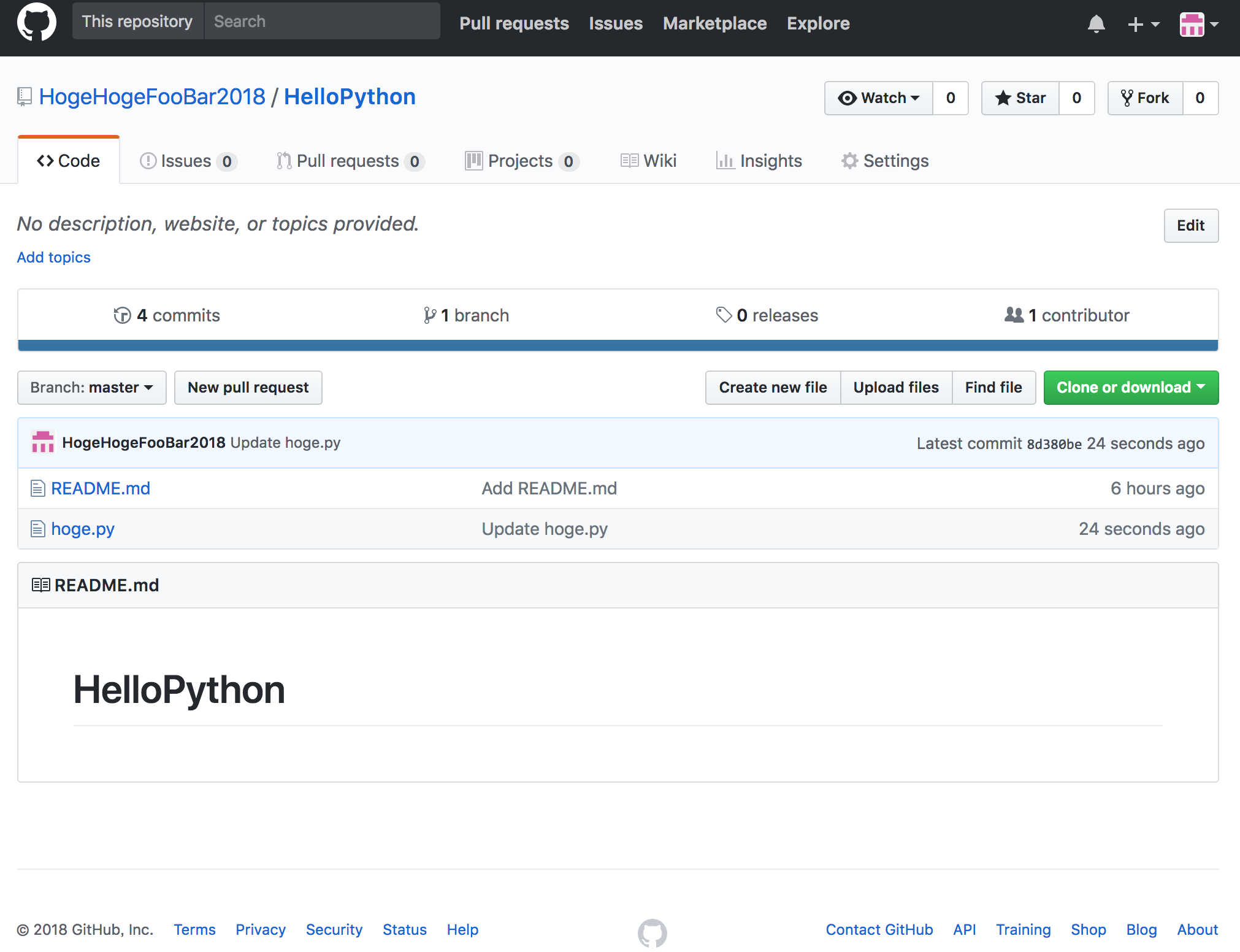Expand the Branch: master selector
This screenshot has width=1240, height=952.
pyautogui.click(x=92, y=388)
